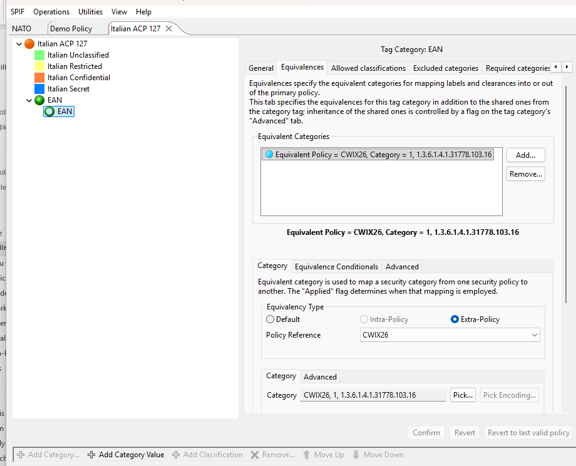Viewport: 576px width, 466px height.
Task: Select the Equivalences tab
Action: click(x=302, y=67)
